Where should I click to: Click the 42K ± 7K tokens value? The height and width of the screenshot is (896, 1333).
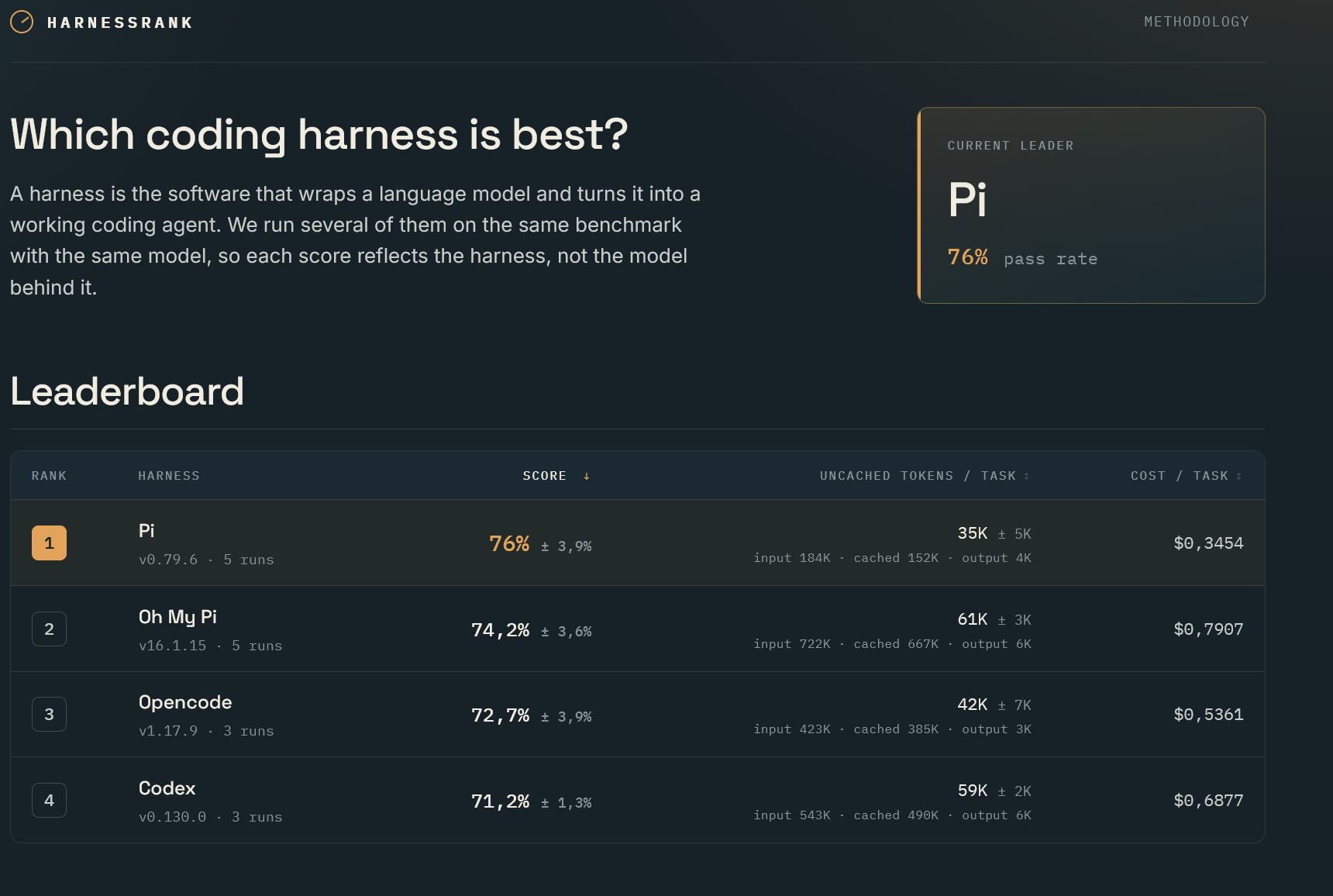[x=994, y=705]
